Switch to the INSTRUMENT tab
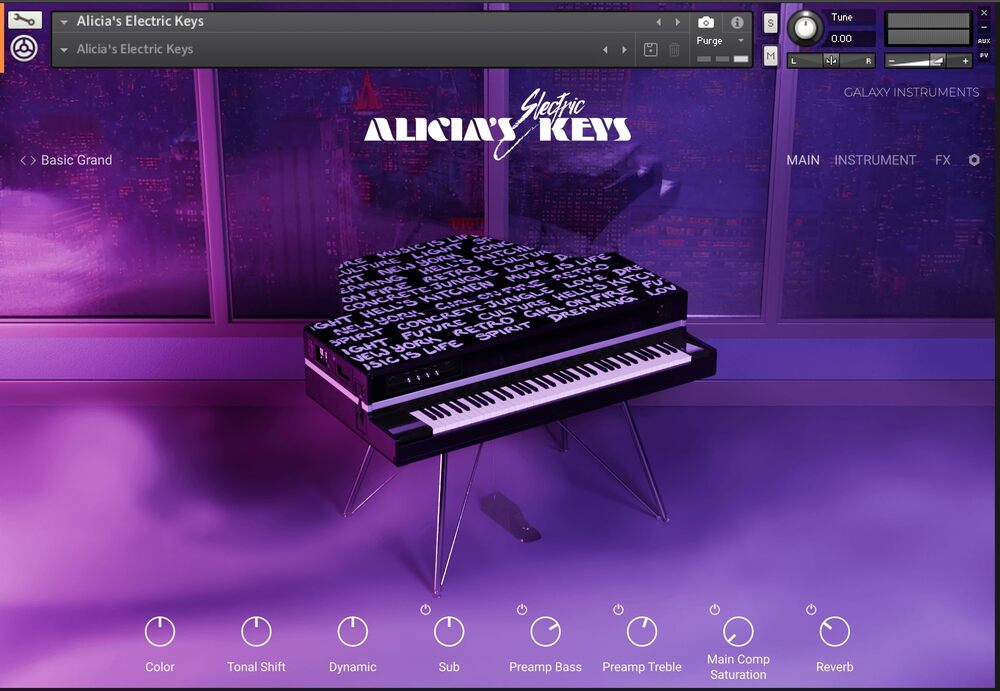Image resolution: width=1000 pixels, height=691 pixels. [x=875, y=160]
